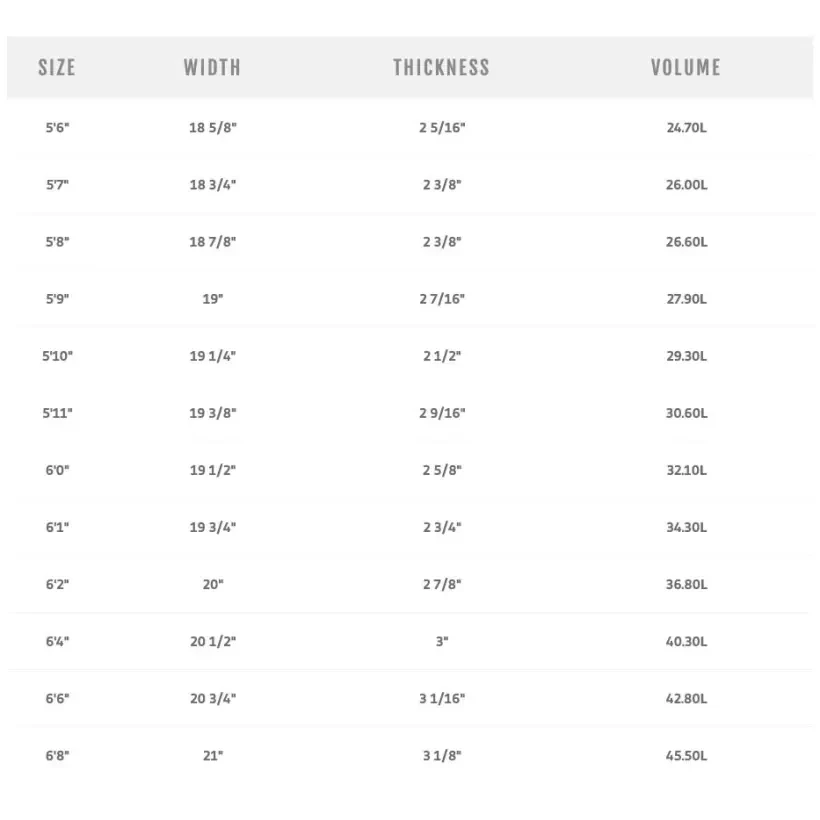Select the 3 1/8" thickness value
The image size is (820, 820).
point(442,756)
